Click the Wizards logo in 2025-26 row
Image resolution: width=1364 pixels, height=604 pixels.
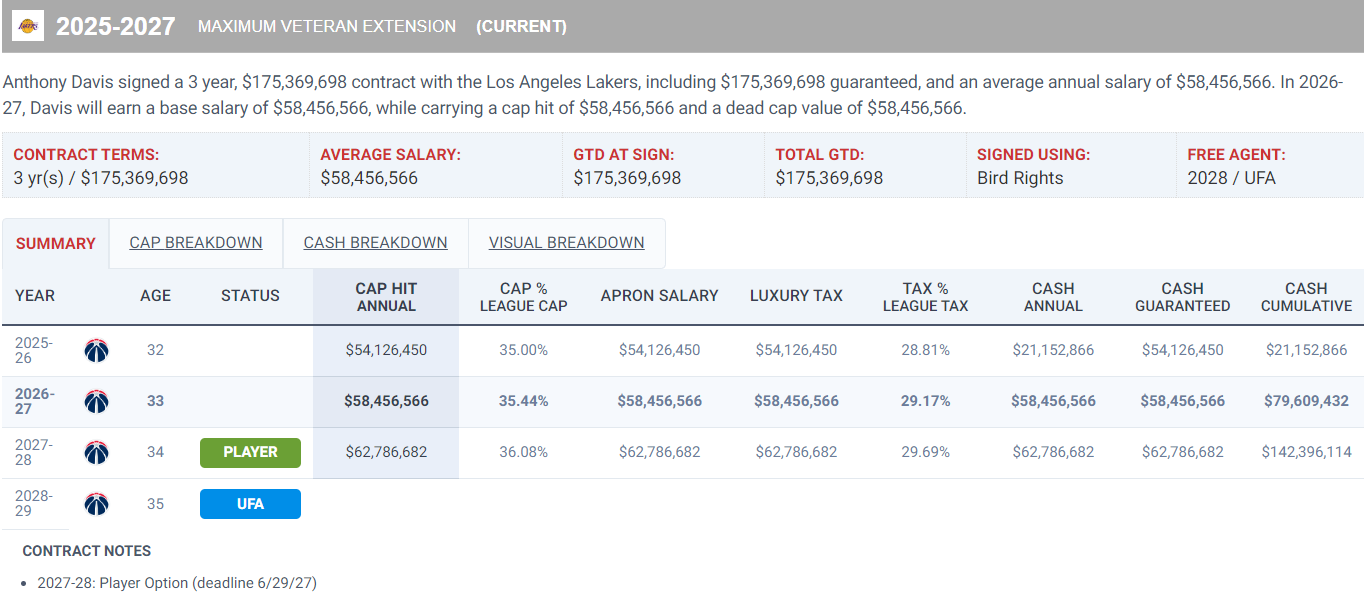96,350
